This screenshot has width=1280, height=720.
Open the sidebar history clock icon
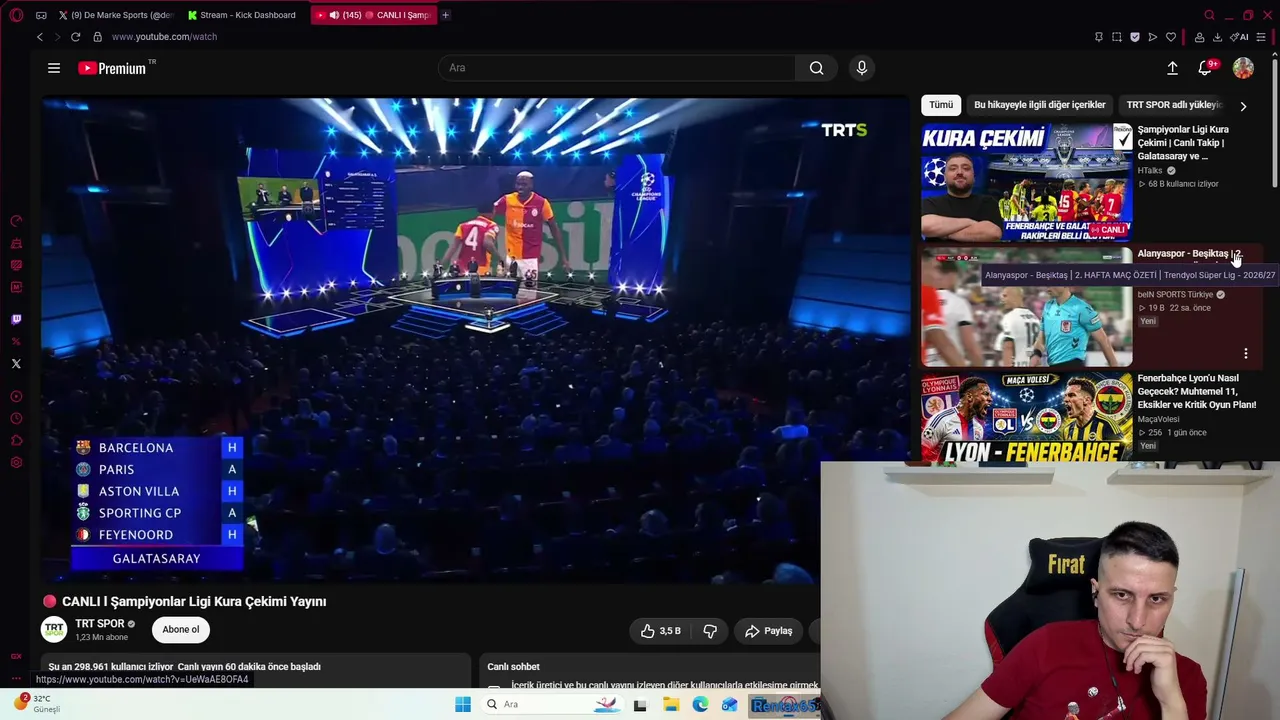point(16,419)
